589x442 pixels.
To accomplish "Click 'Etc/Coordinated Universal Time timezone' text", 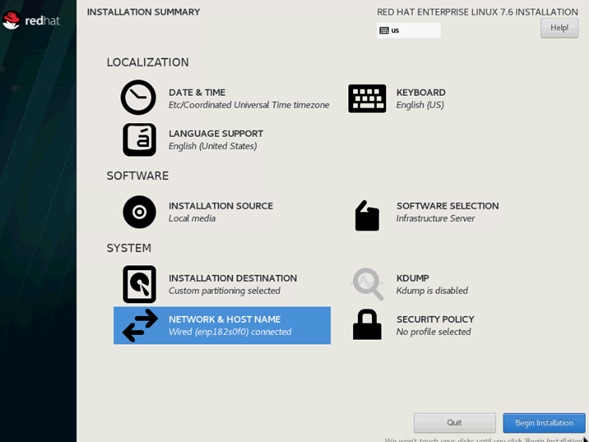I will click(x=249, y=105).
